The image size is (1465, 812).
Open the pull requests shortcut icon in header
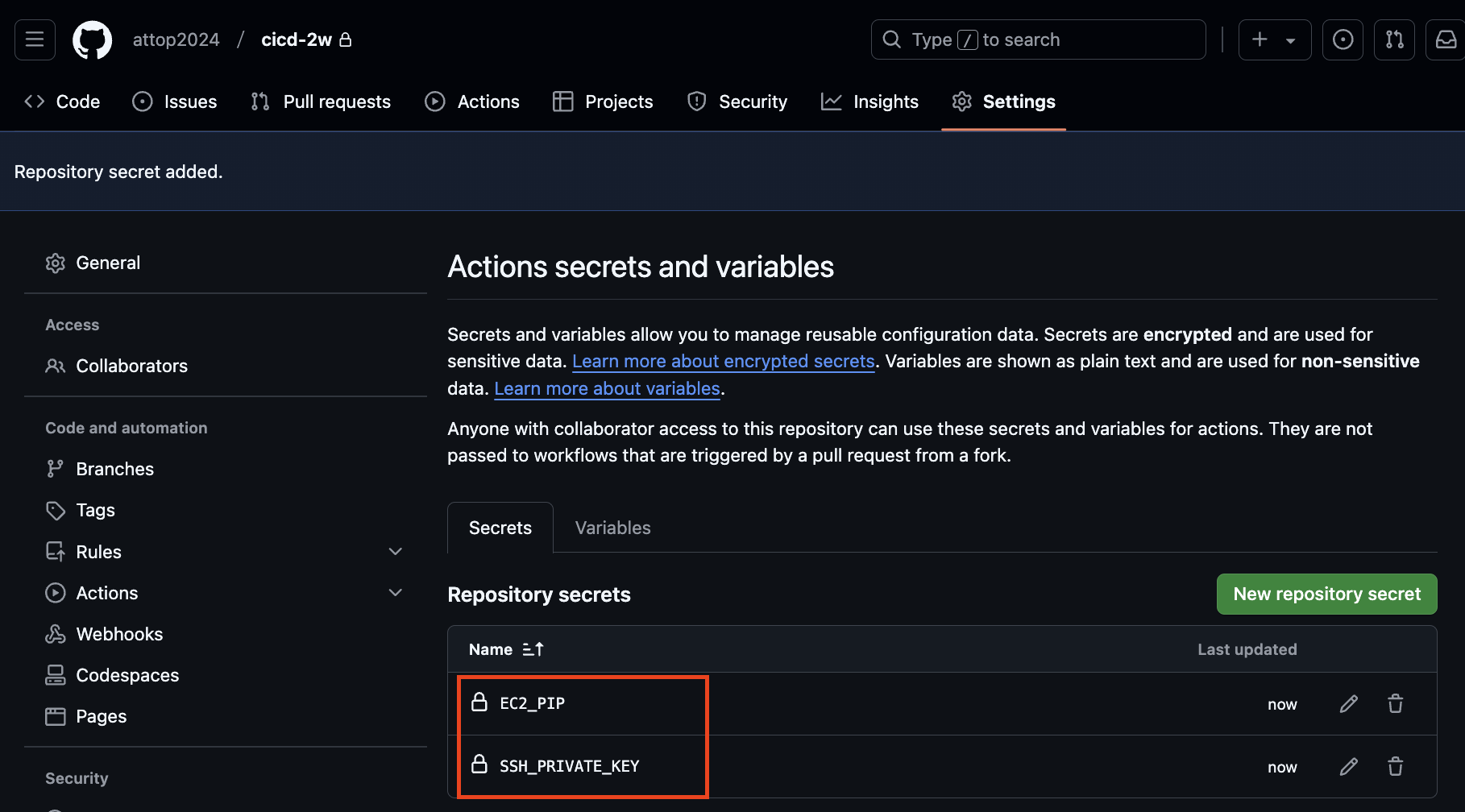point(1394,39)
